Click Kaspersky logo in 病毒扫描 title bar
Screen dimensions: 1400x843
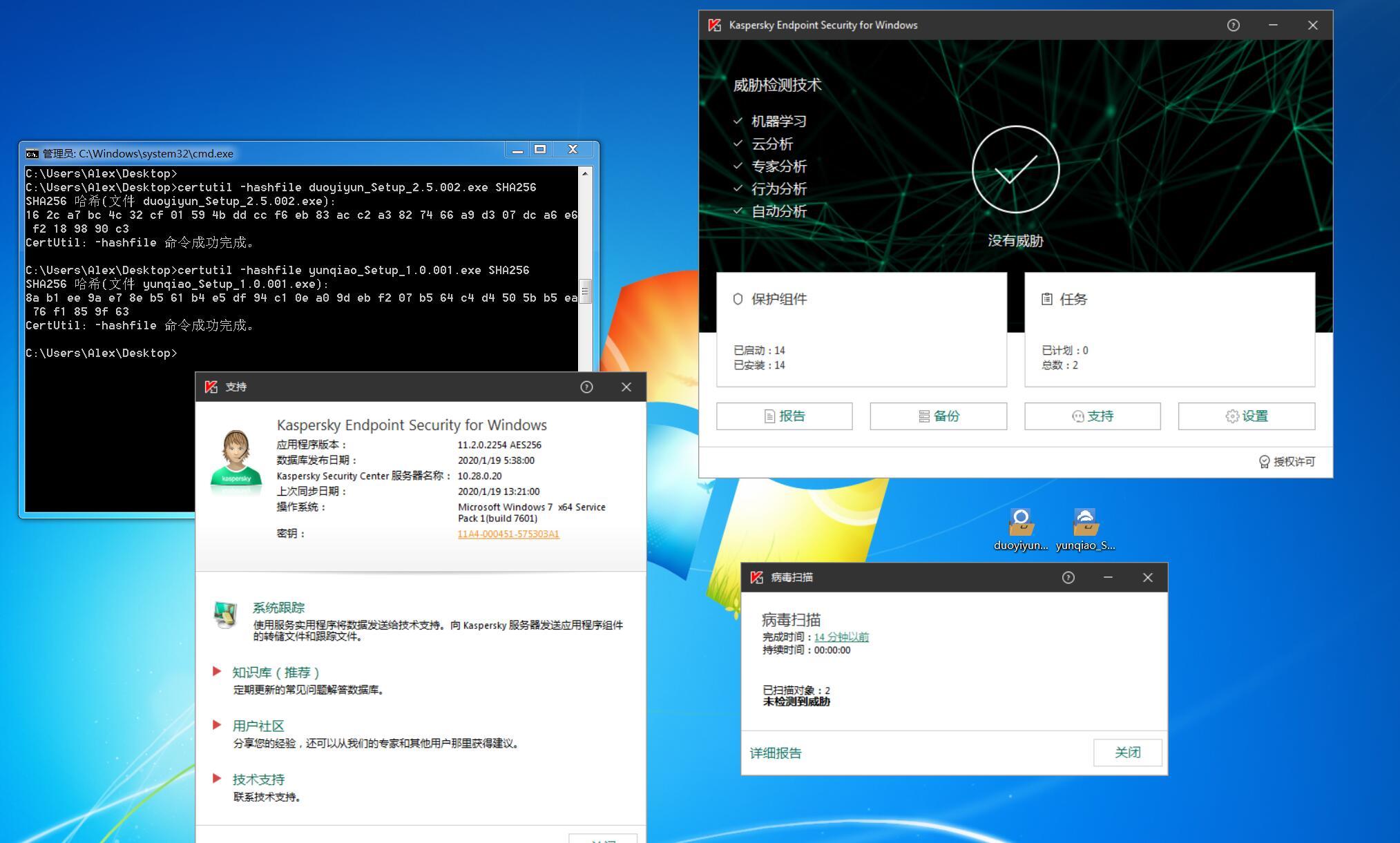(756, 578)
